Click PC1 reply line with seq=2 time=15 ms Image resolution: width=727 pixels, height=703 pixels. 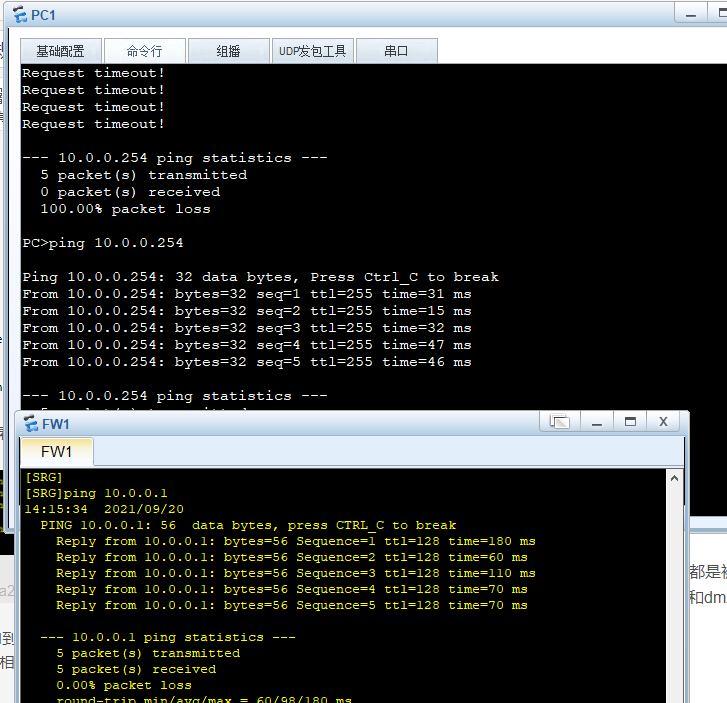coord(247,311)
